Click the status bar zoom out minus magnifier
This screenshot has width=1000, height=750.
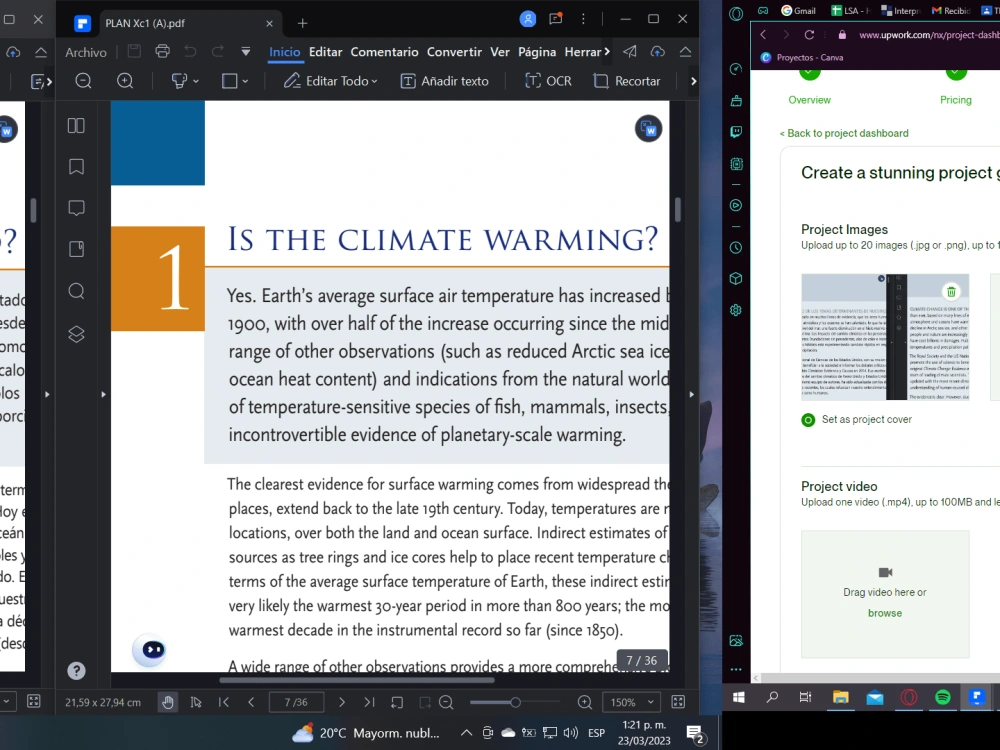446,703
